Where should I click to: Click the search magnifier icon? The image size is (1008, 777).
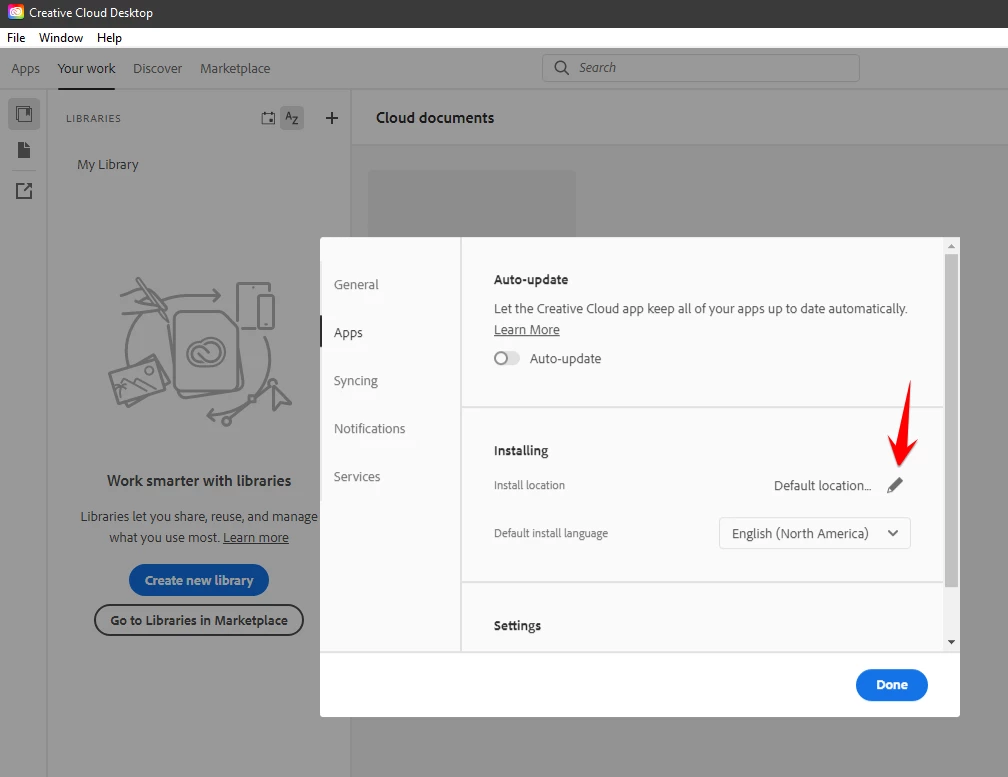(x=561, y=68)
